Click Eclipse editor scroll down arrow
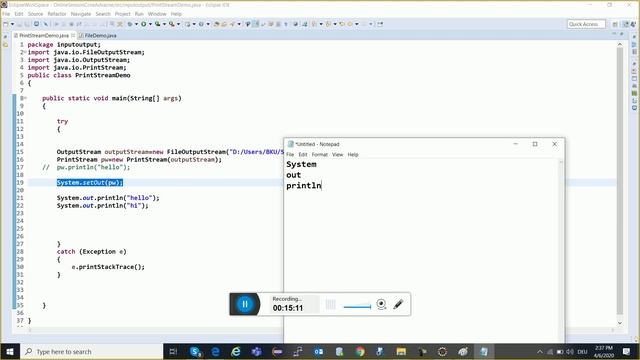Screen dimensions: 640x360 tap(620, 323)
